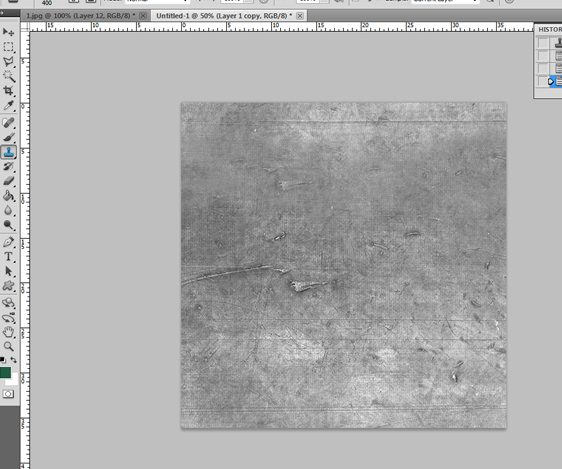Select the Brush tool

8,138
